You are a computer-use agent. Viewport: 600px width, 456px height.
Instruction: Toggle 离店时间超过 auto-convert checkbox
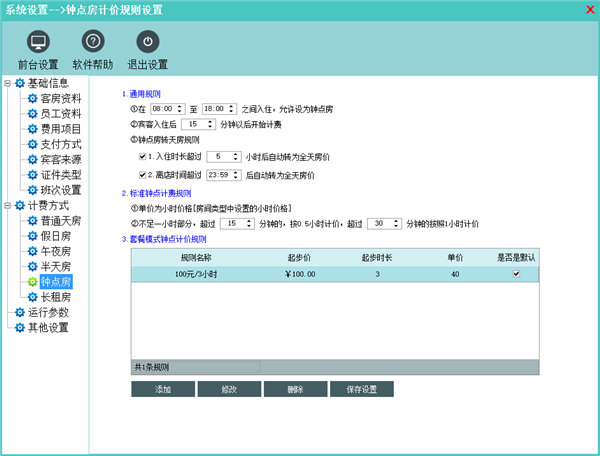click(x=143, y=174)
